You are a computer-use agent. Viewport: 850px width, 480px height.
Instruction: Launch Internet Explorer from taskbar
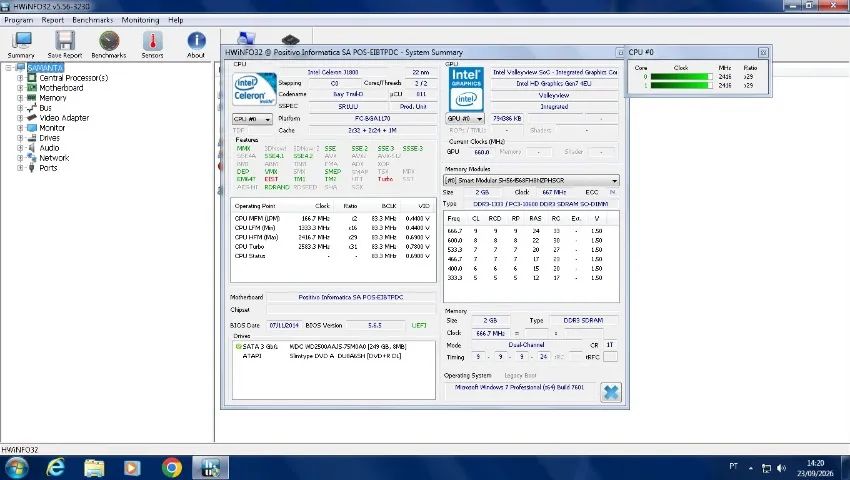pyautogui.click(x=55, y=468)
